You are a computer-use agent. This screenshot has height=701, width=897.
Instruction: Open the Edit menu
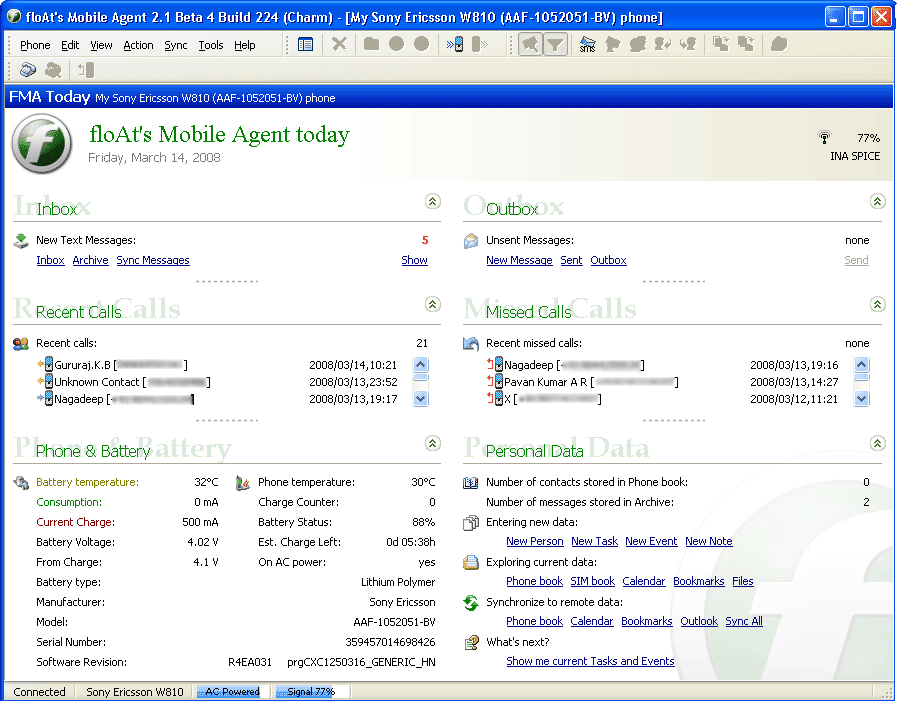click(x=70, y=45)
